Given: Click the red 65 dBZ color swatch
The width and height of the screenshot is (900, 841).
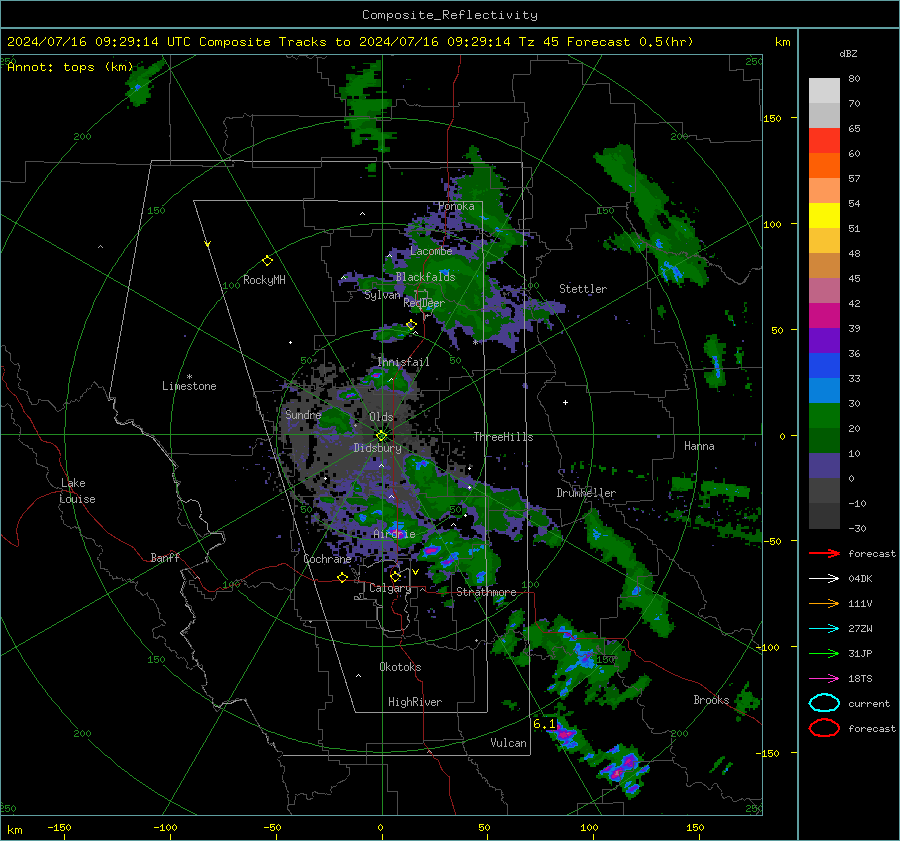Looking at the screenshot, I should [x=824, y=141].
